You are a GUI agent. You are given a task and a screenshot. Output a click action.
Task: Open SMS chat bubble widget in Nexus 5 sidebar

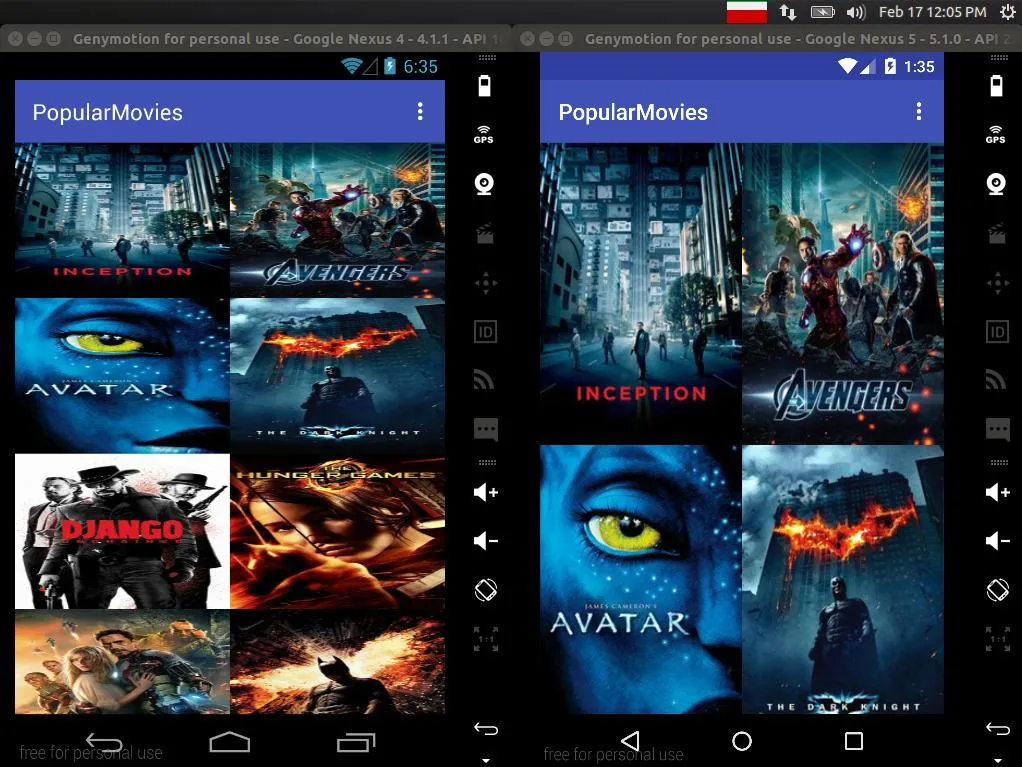998,429
